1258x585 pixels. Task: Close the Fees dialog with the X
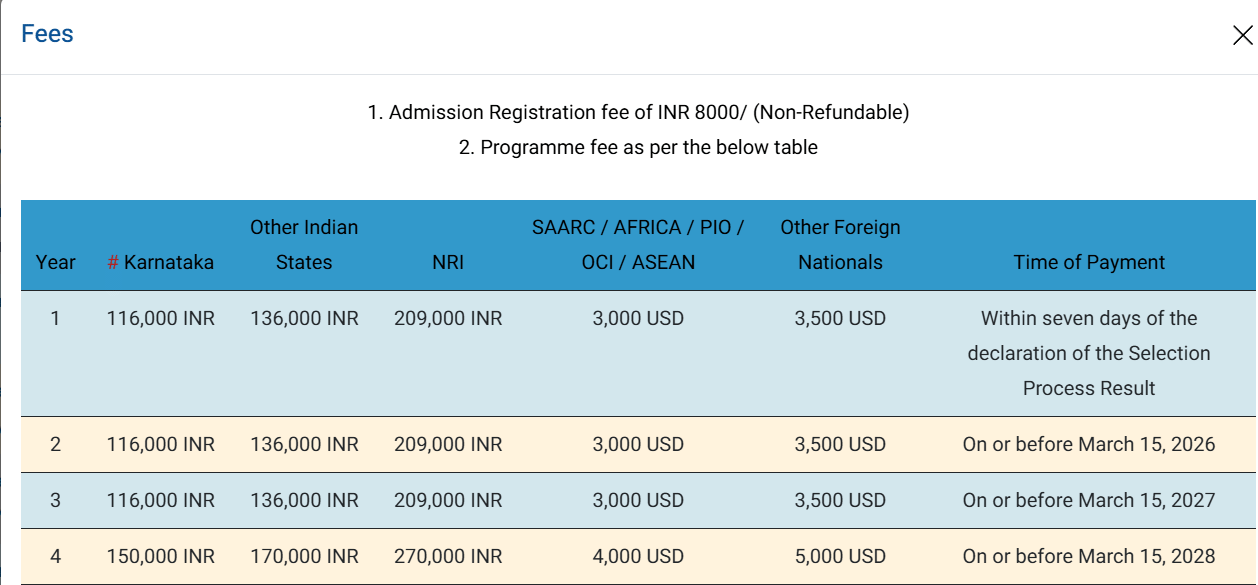(x=1242, y=36)
